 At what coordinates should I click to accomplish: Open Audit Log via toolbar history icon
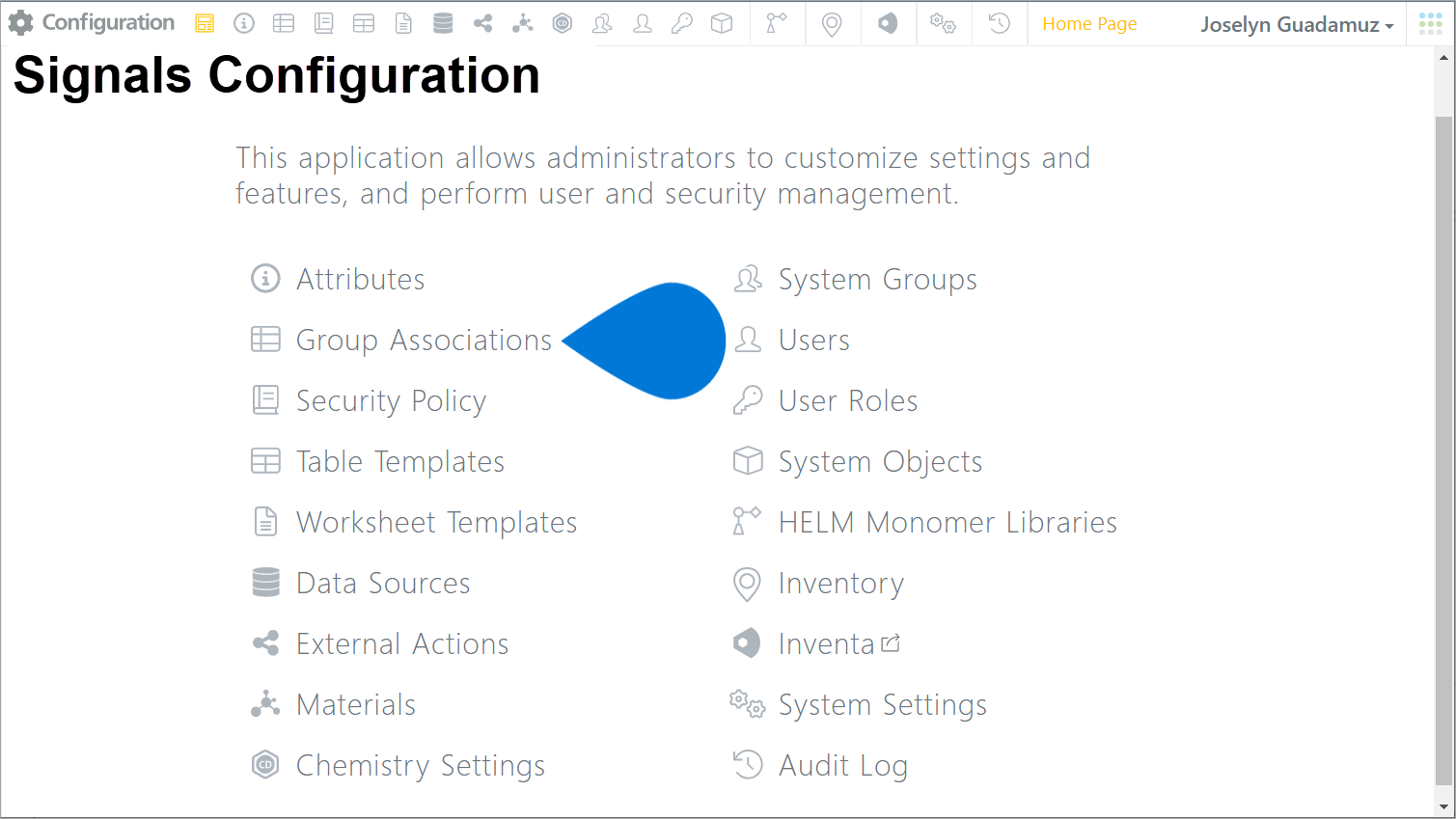pyautogui.click(x=1000, y=24)
